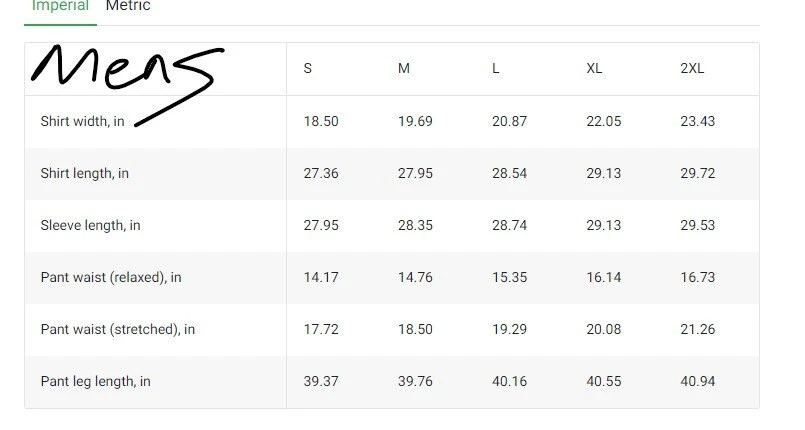Image resolution: width=805 pixels, height=430 pixels.
Task: Click the Shirt width row label
Action: coord(83,121)
